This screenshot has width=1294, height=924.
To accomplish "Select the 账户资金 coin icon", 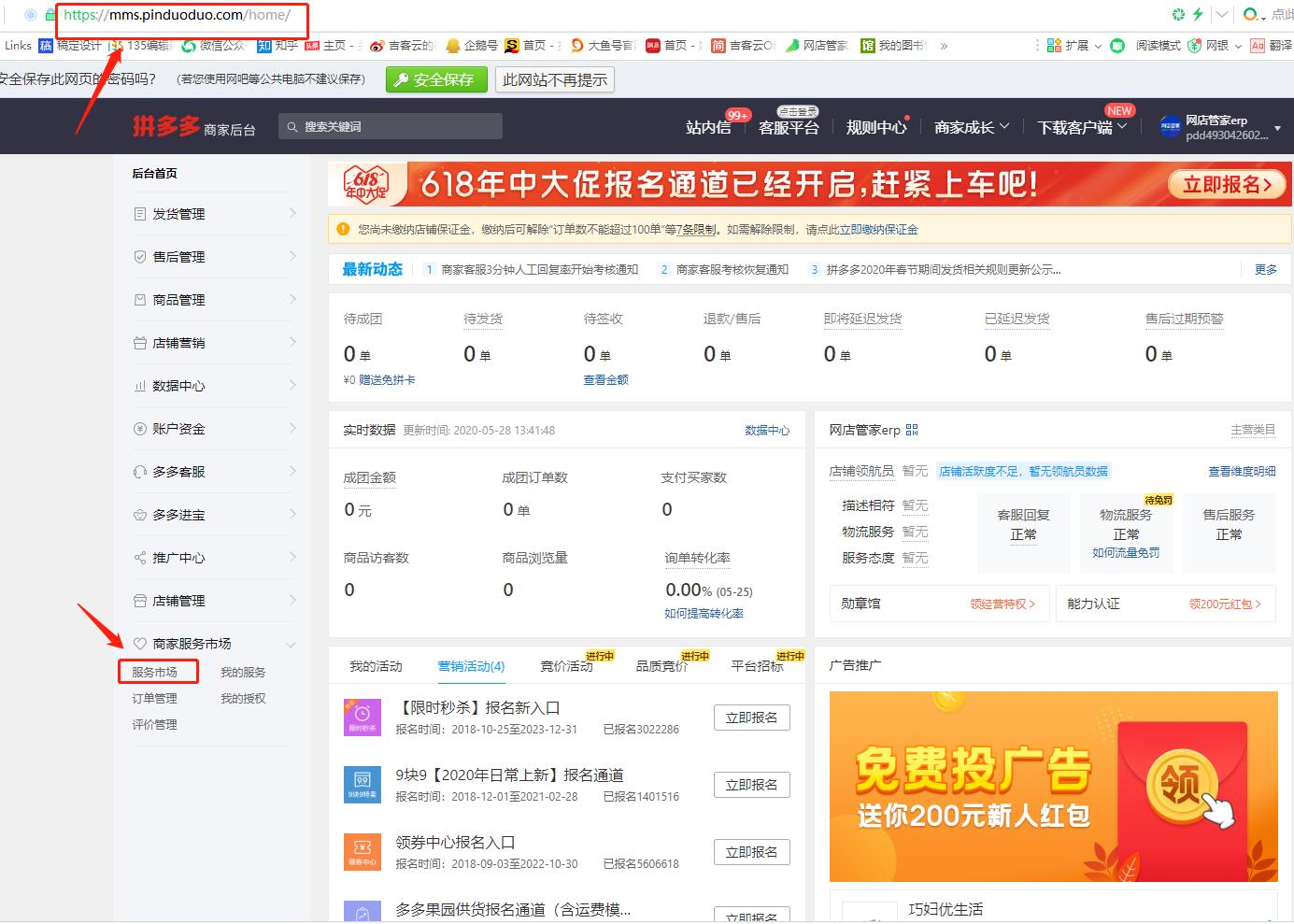I will click(142, 428).
